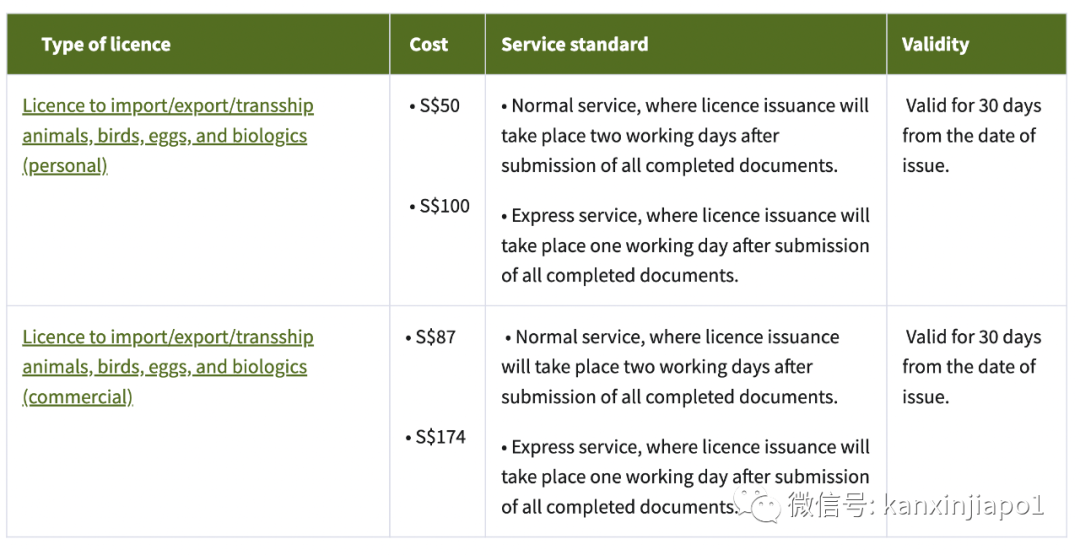Open the commercial import/export licence link
The image size is (1080, 555).
[x=168, y=367]
